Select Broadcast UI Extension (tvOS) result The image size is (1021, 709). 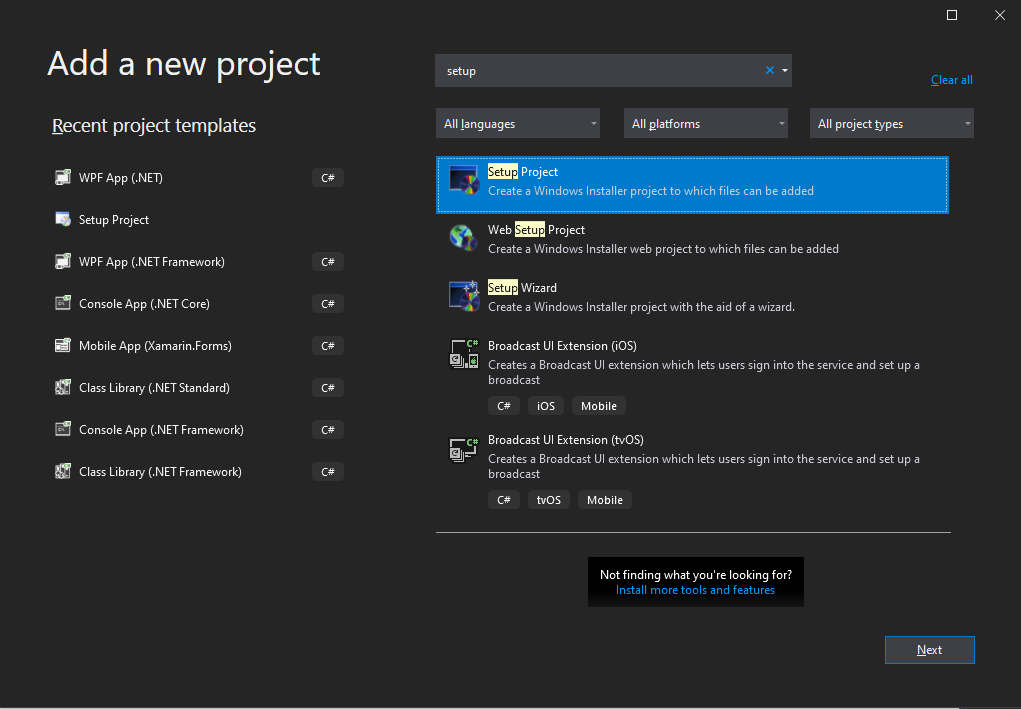point(692,470)
